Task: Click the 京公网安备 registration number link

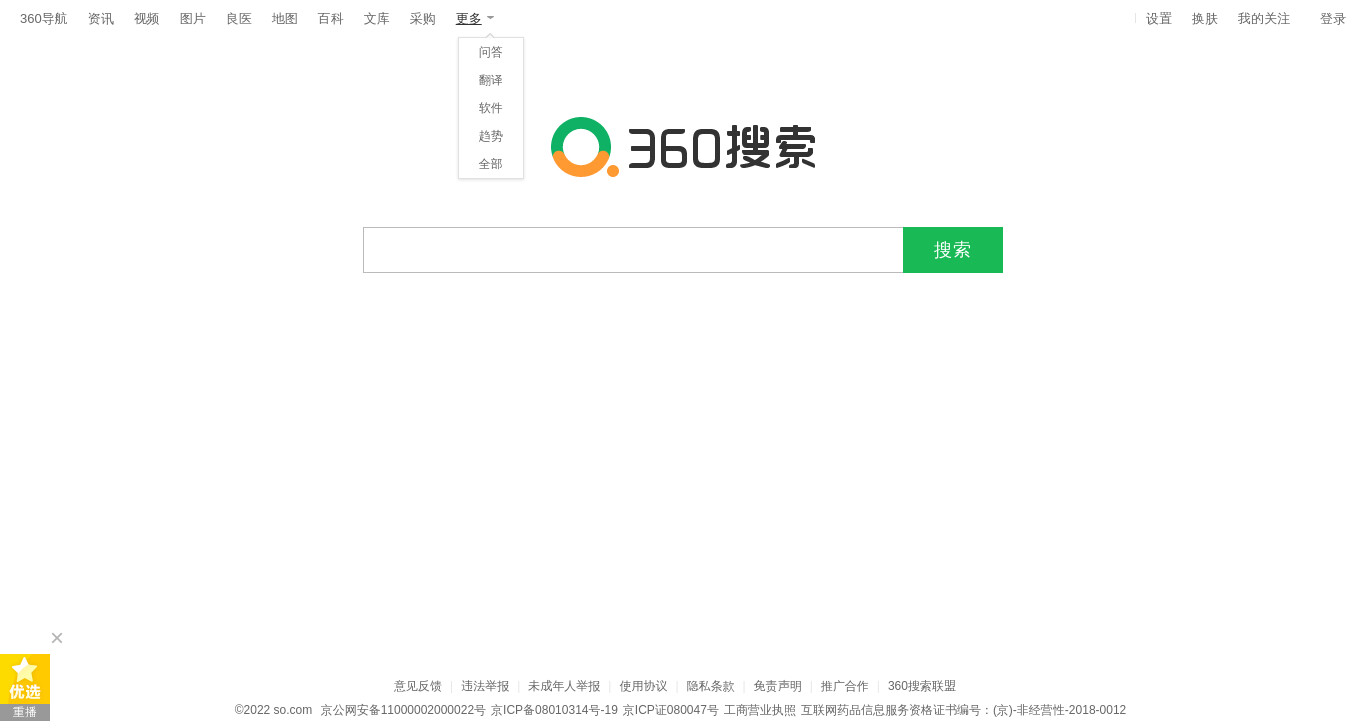Action: tap(403, 710)
